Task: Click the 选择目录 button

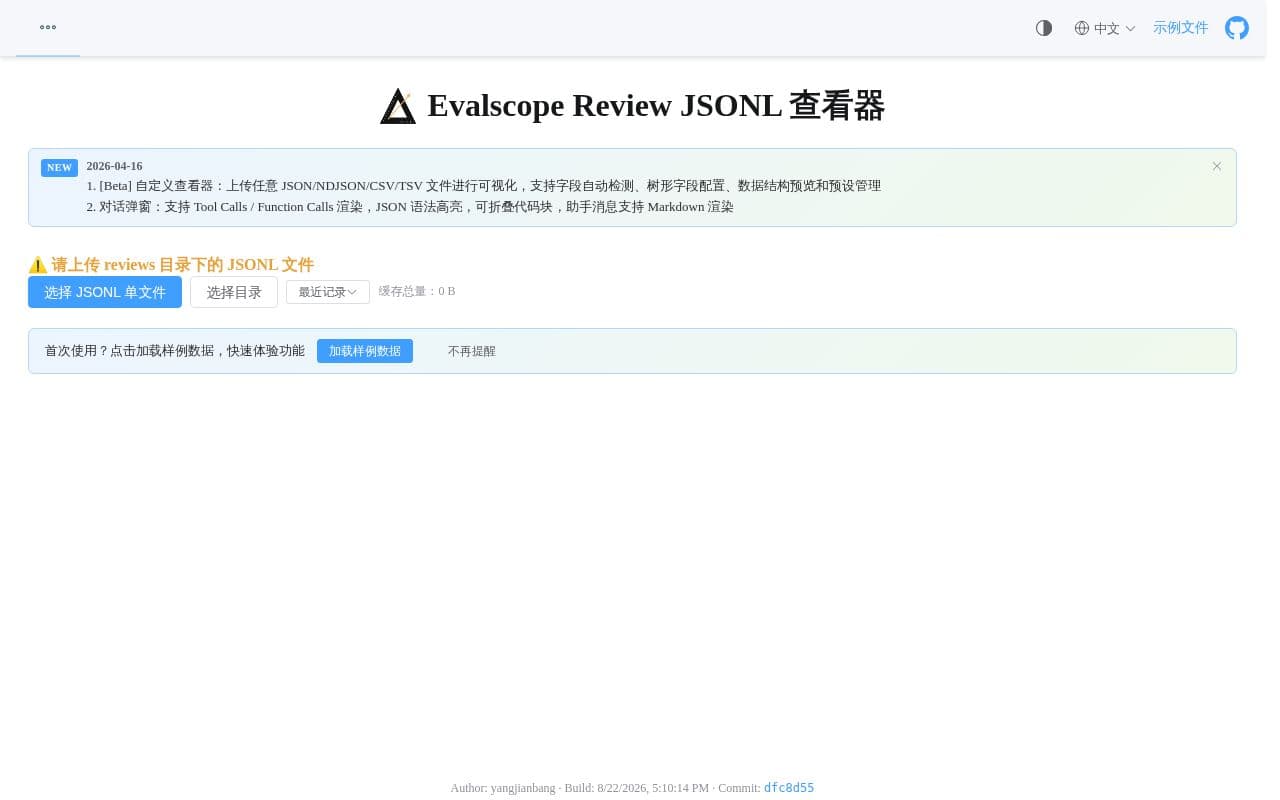Action: tap(234, 292)
